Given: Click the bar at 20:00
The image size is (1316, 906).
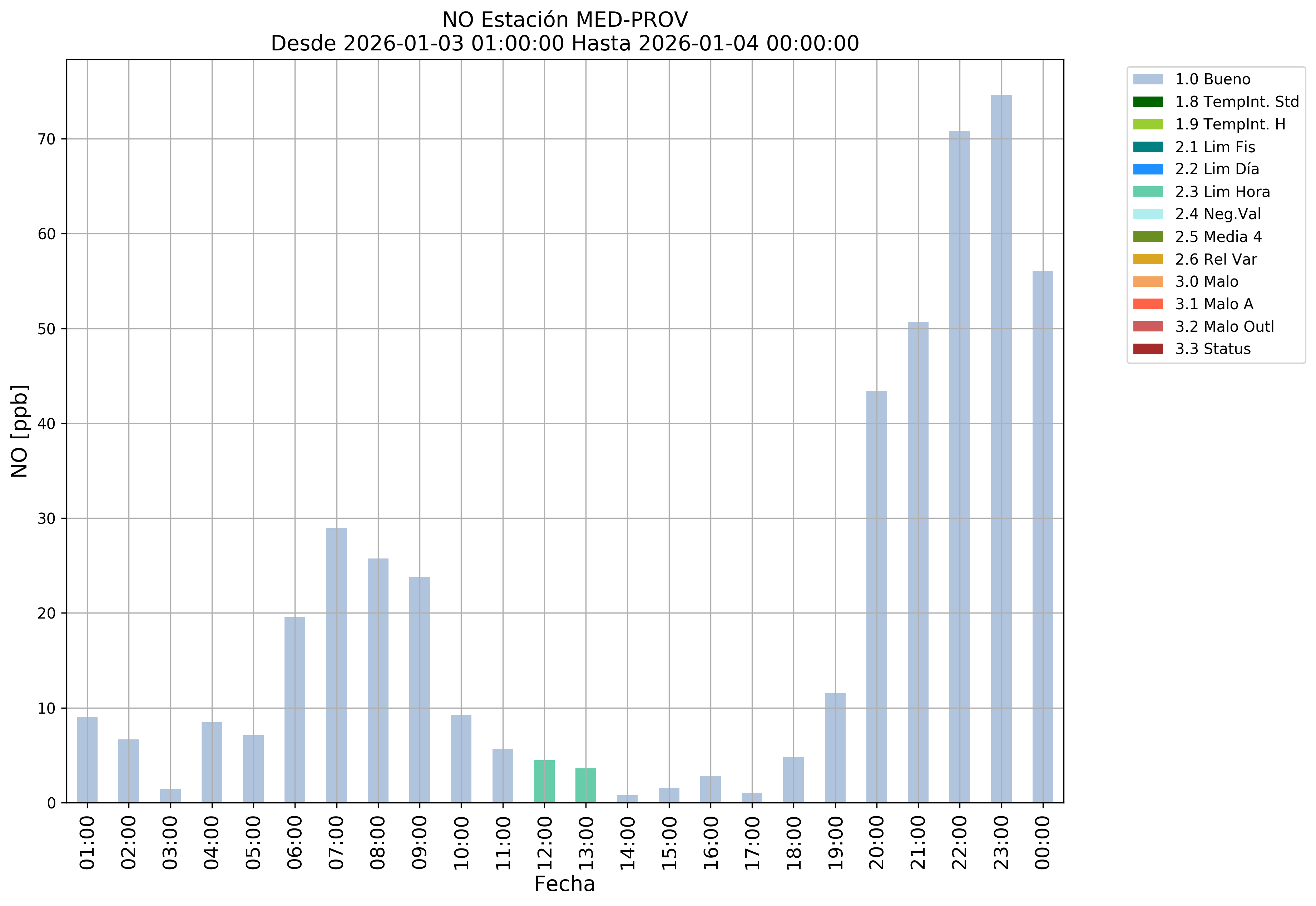Looking at the screenshot, I should coord(877,596).
